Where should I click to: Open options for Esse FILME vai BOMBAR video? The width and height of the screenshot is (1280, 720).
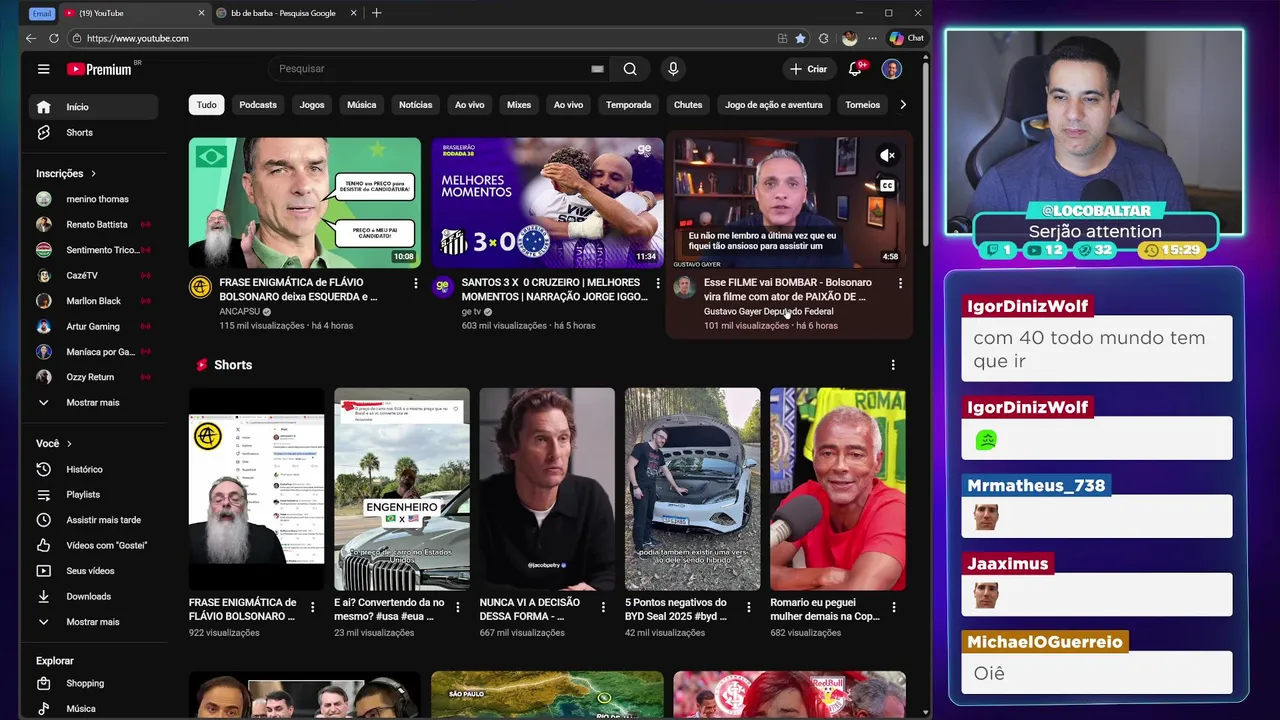point(900,284)
